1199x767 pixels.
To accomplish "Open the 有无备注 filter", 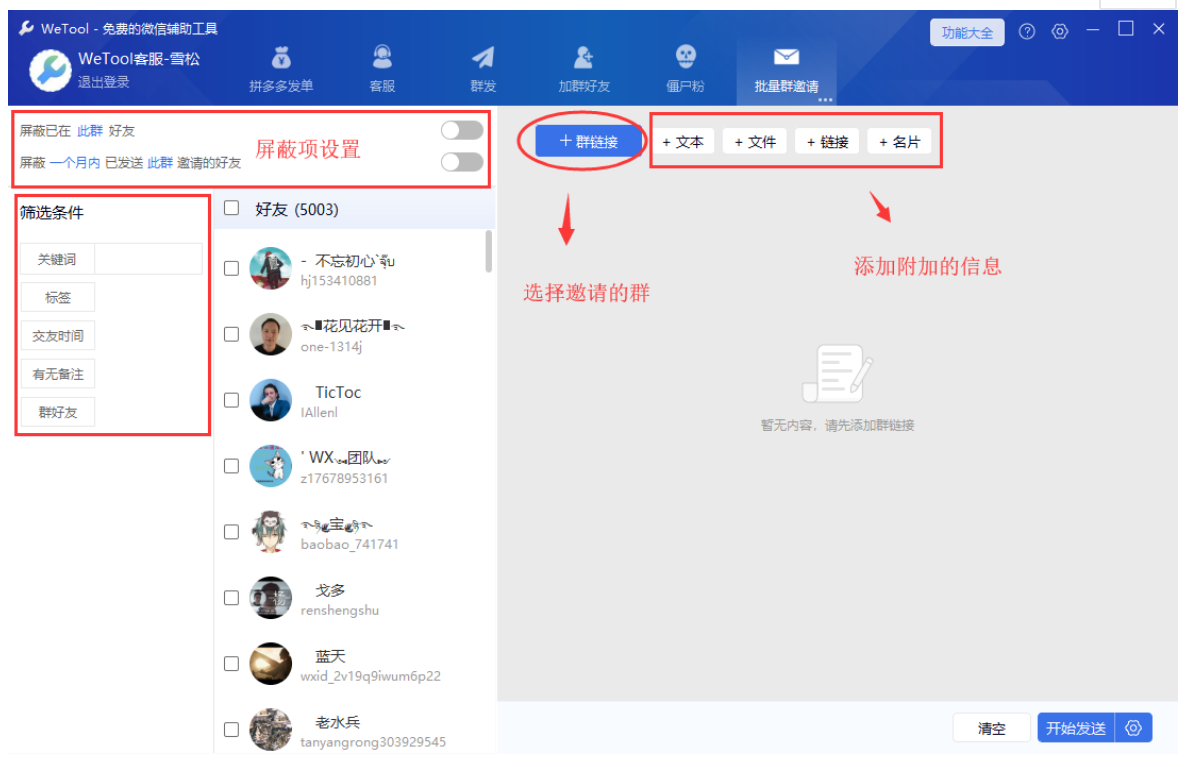I will click(x=58, y=374).
